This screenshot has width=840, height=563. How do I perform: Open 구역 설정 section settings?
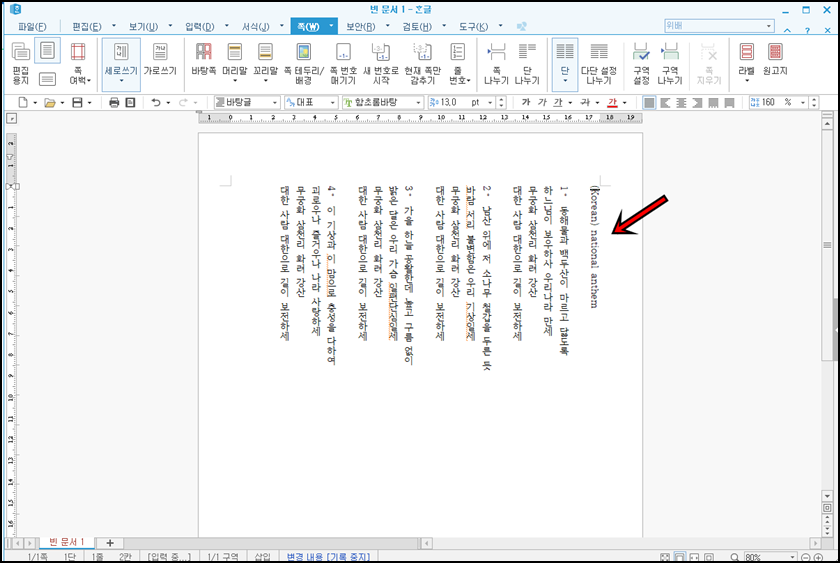pyautogui.click(x=641, y=63)
